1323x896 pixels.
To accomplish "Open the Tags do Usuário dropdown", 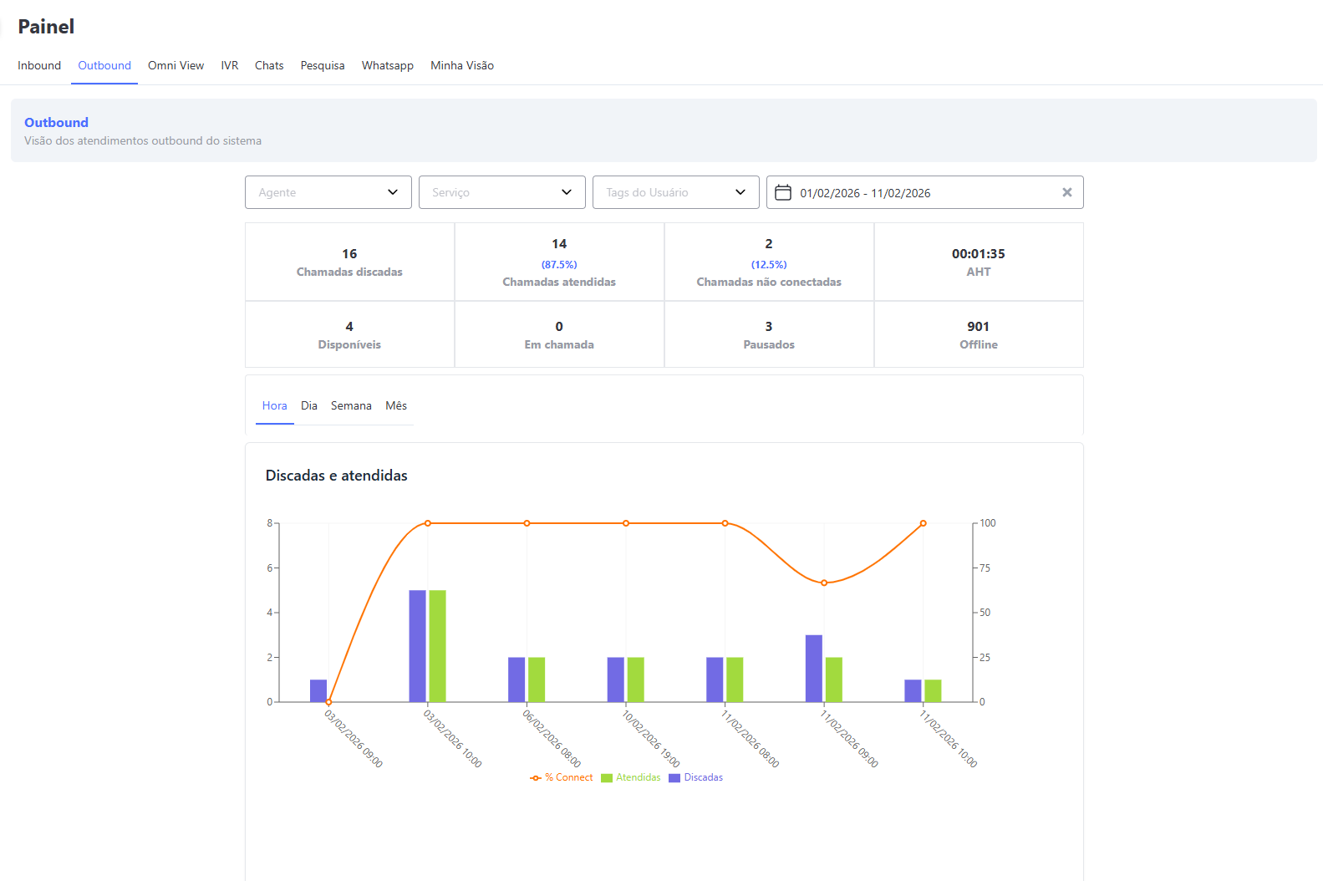I will (675, 192).
